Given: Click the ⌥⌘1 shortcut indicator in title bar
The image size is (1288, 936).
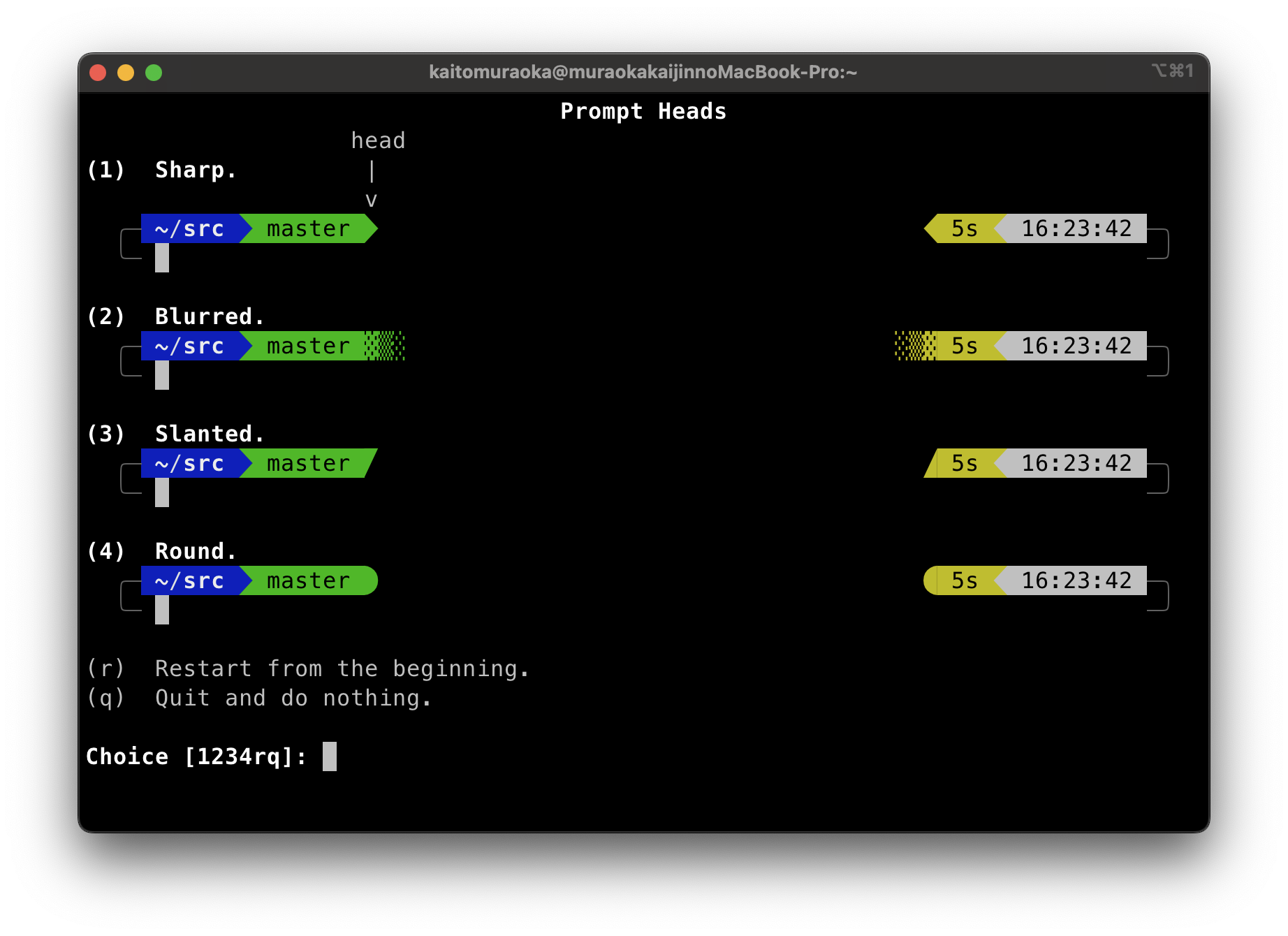Looking at the screenshot, I should click(x=1173, y=71).
